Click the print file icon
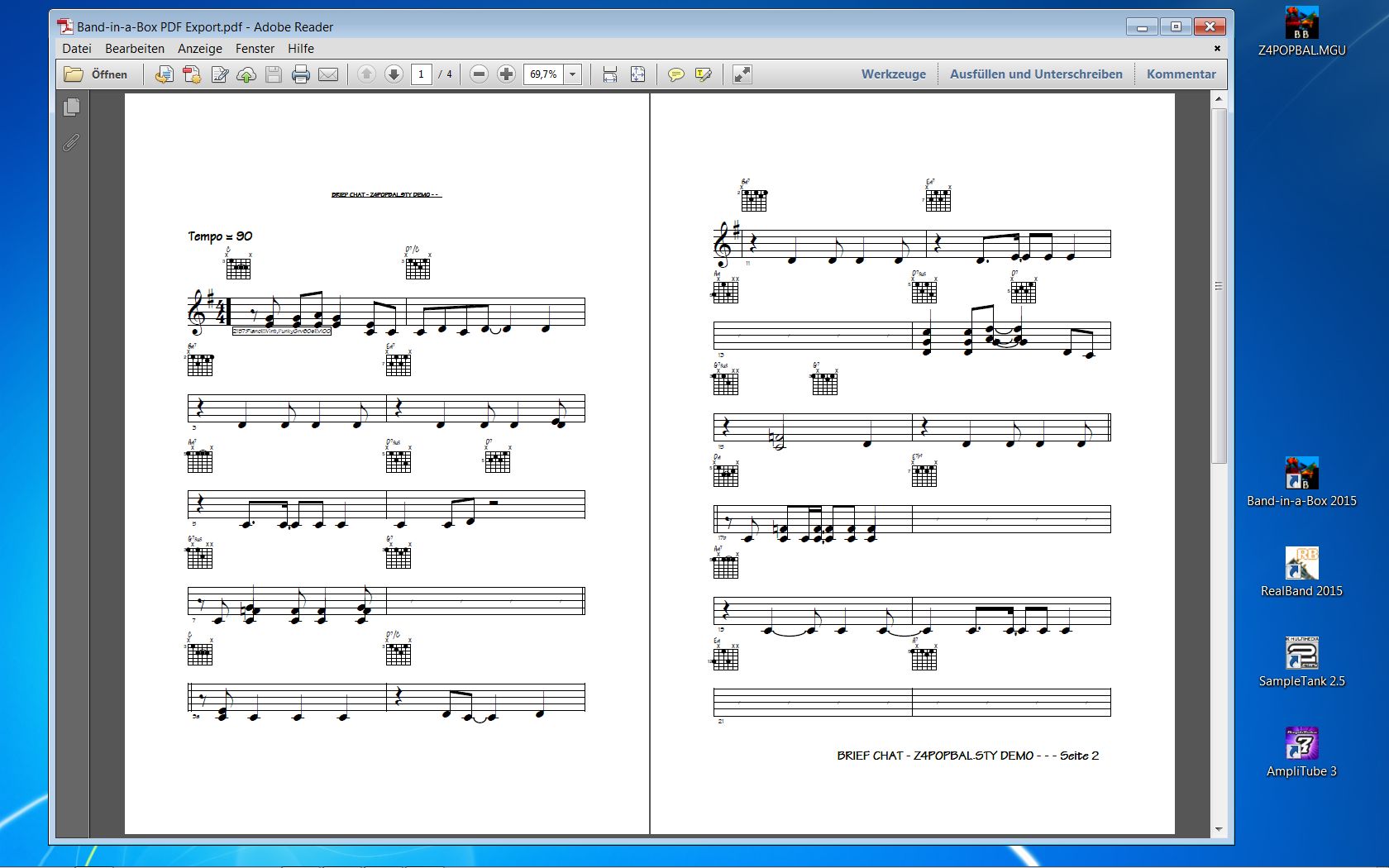 tap(301, 74)
